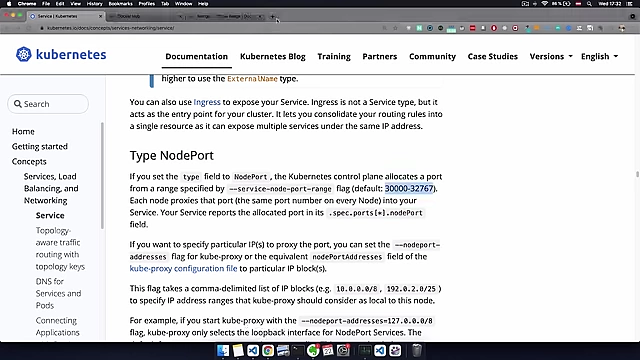This screenshot has height=360, width=640.
Task: Click the site lock icon in address bar
Action: (42, 28)
